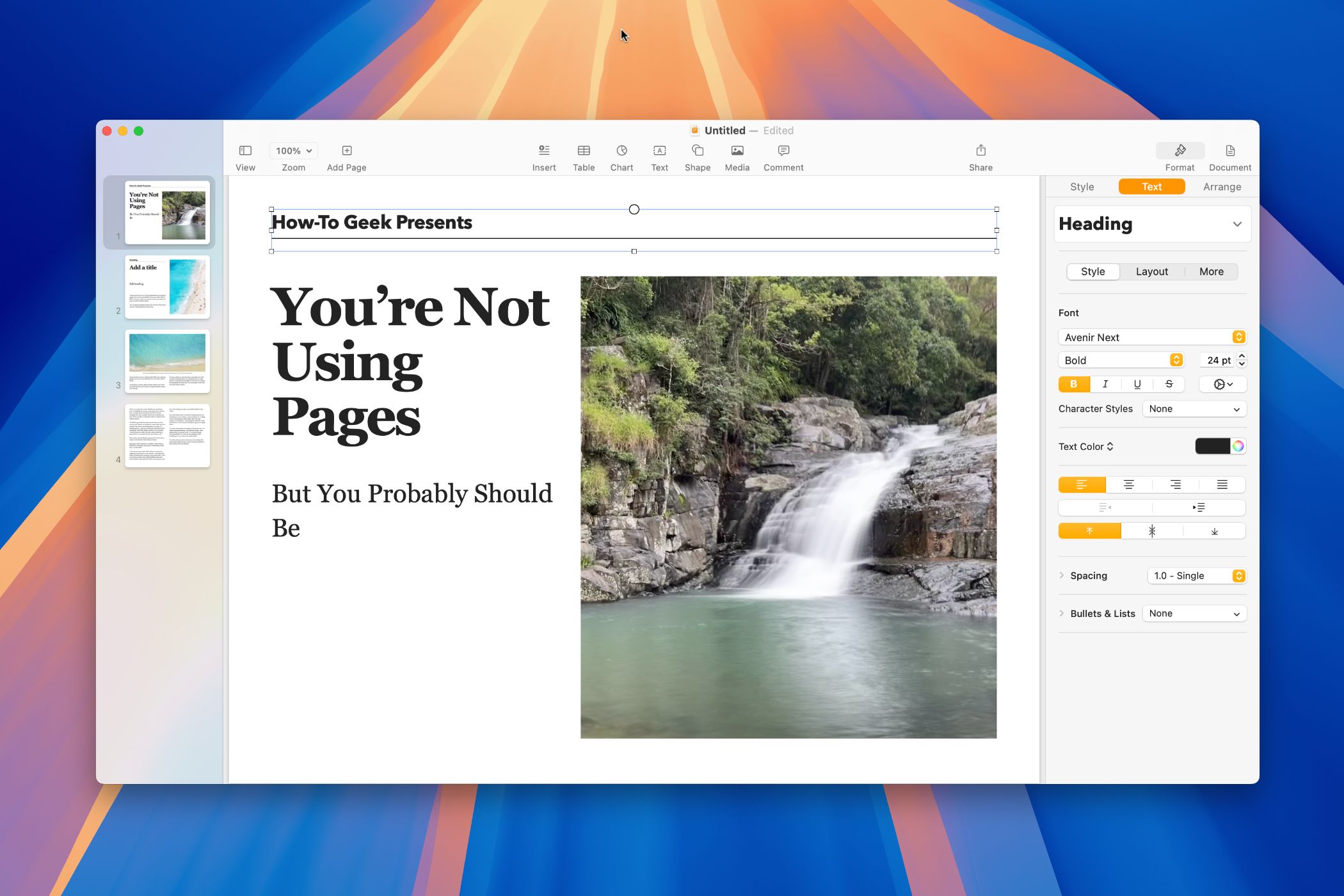The width and height of the screenshot is (1344, 896).
Task: Expand Character Styles dropdown
Action: 1193,408
